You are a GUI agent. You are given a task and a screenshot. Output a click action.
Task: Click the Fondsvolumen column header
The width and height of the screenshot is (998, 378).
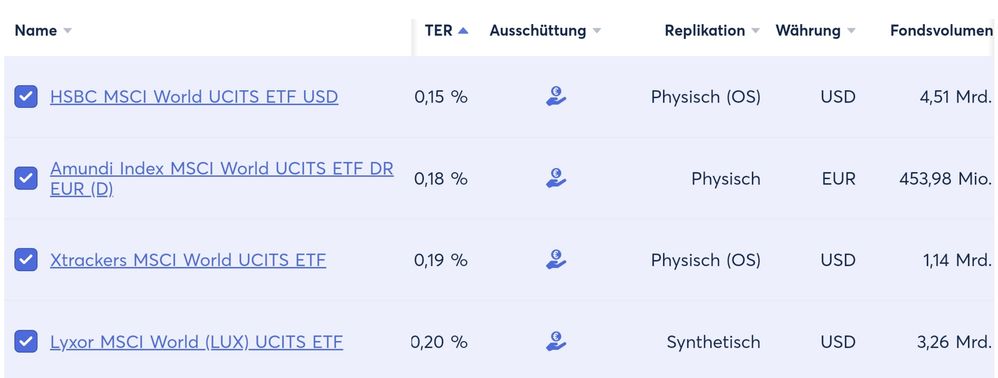[941, 31]
